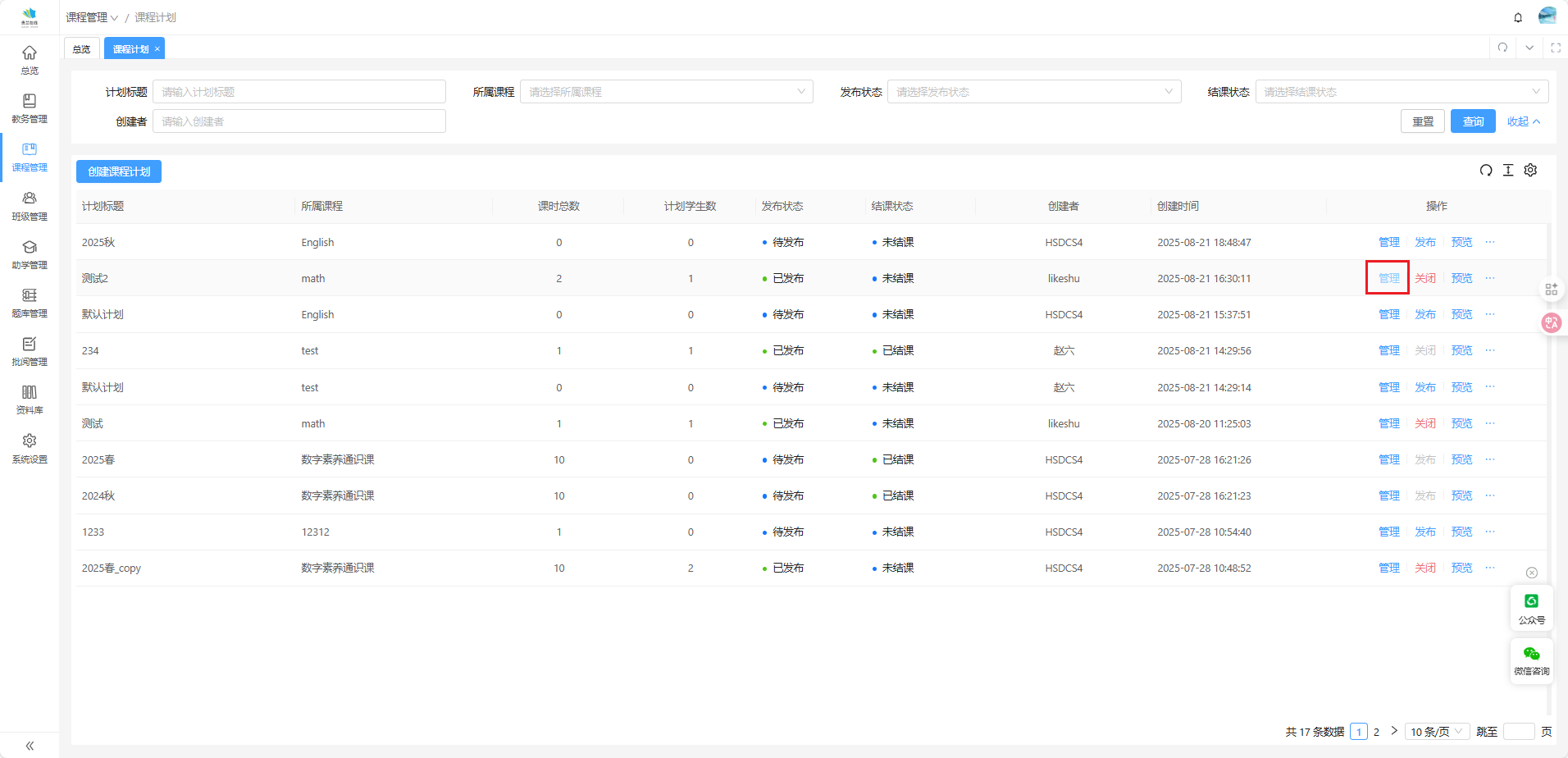Switch to the 总览 tab

point(81,49)
